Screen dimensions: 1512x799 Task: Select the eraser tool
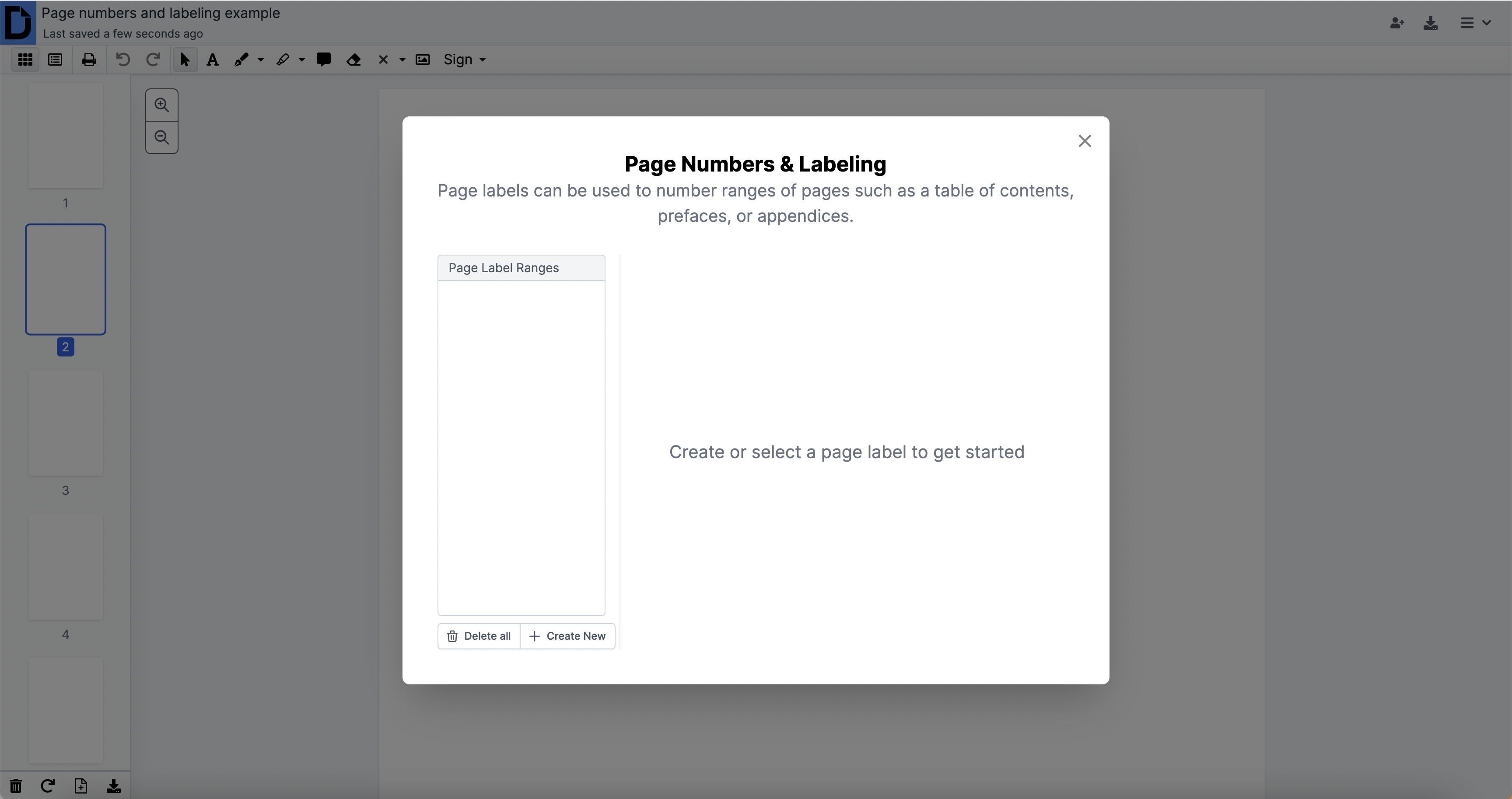pyautogui.click(x=353, y=60)
